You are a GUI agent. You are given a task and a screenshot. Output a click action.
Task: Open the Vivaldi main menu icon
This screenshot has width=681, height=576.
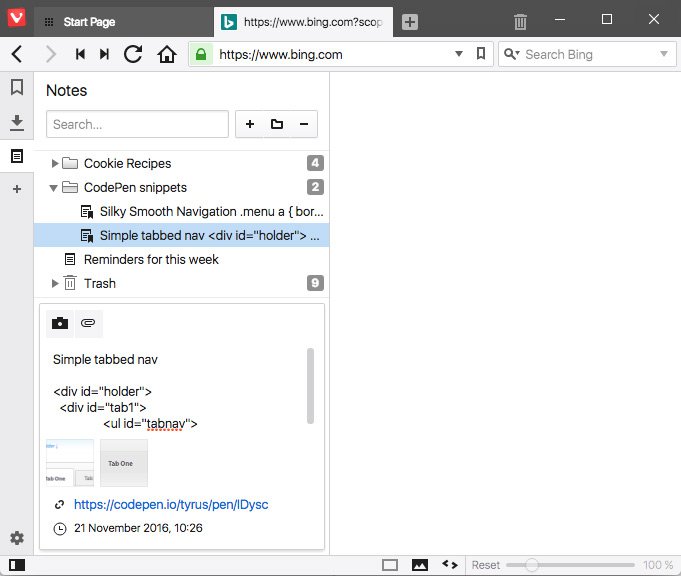(x=17, y=21)
